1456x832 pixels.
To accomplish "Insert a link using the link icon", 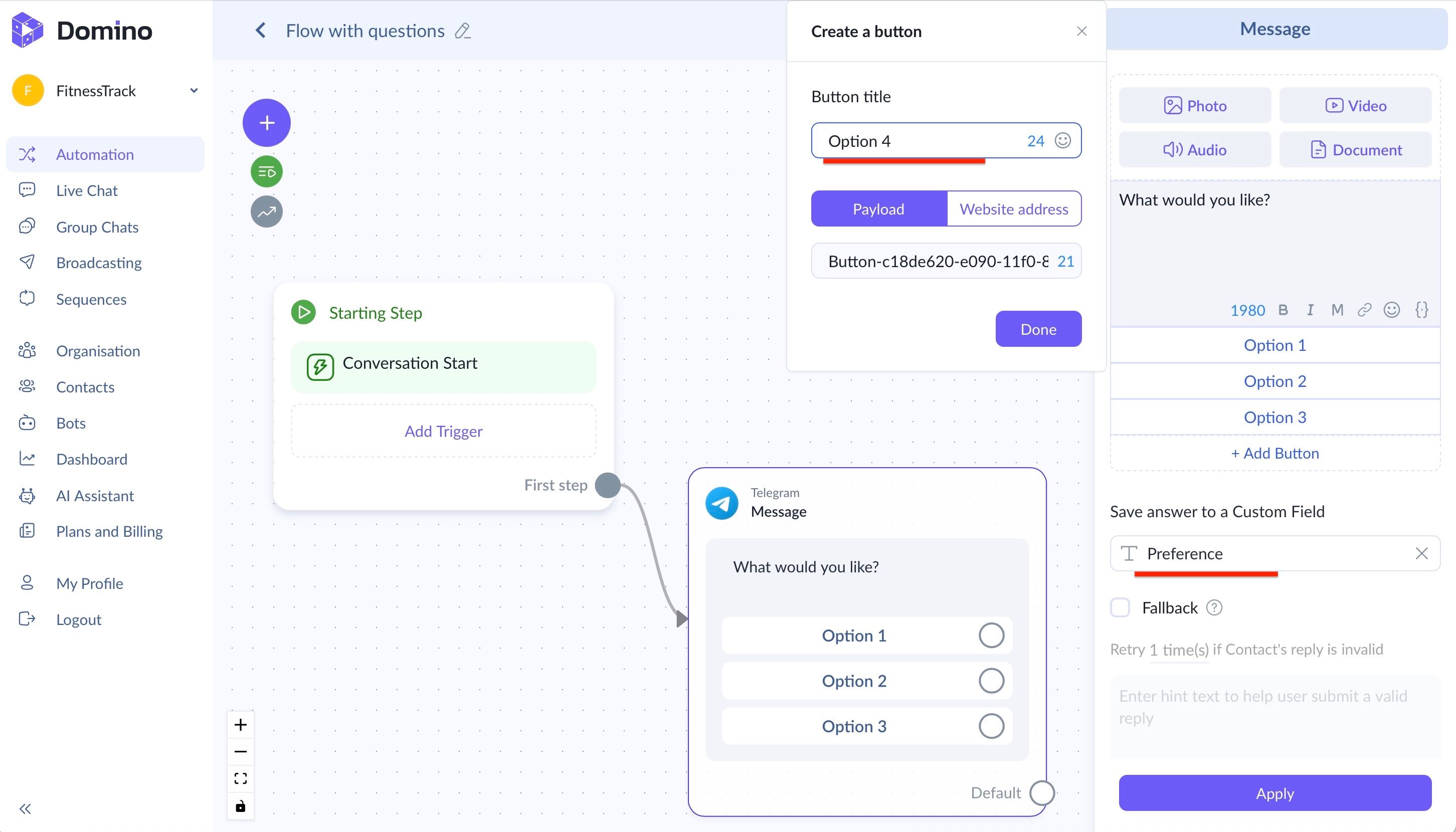I will coord(1364,310).
